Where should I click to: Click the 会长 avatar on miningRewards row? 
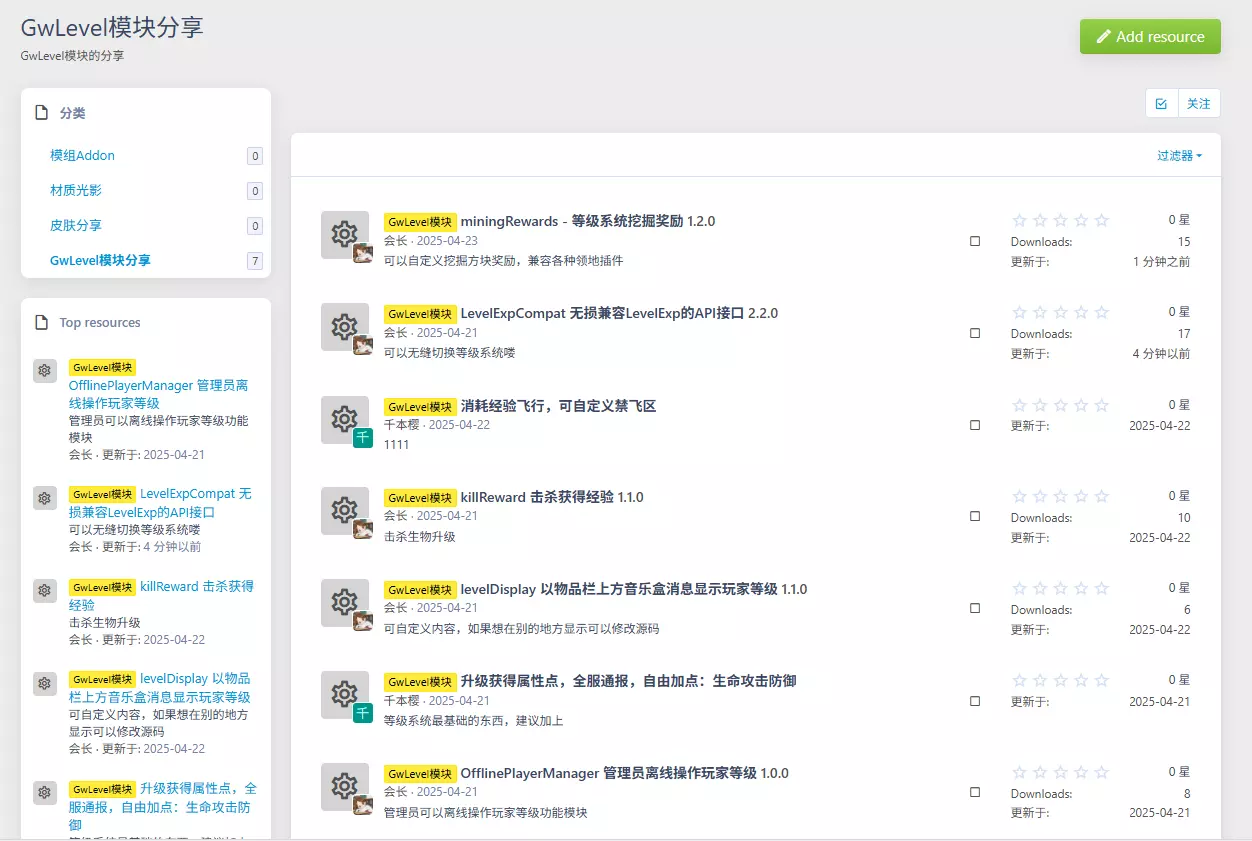tap(363, 253)
